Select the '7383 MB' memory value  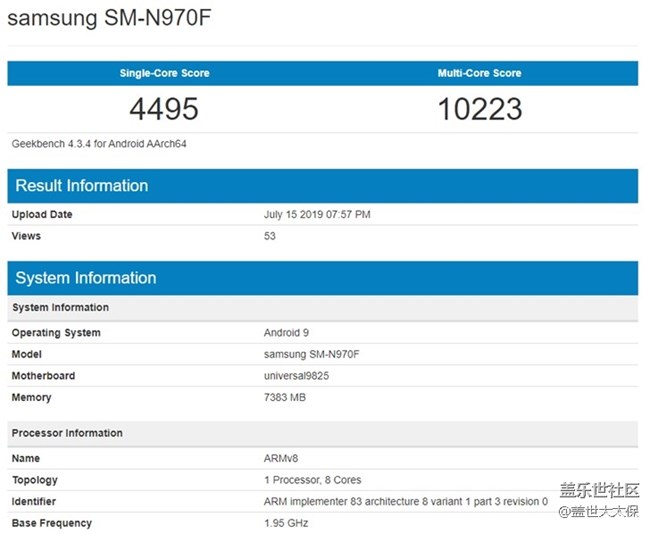coord(285,398)
